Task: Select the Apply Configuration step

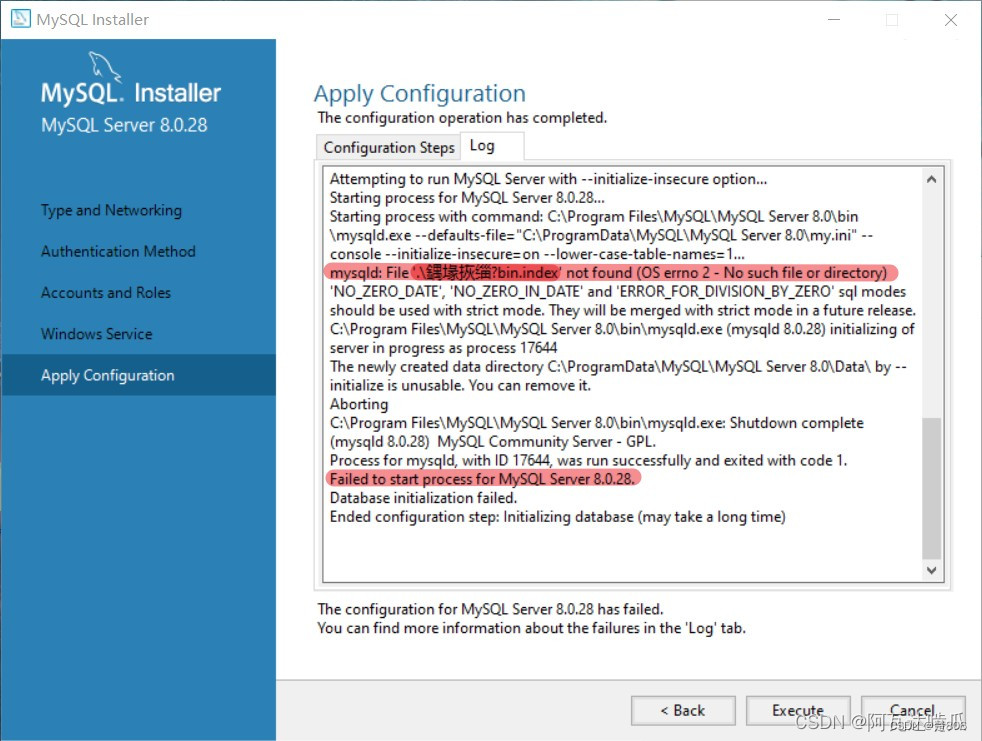Action: click(106, 375)
